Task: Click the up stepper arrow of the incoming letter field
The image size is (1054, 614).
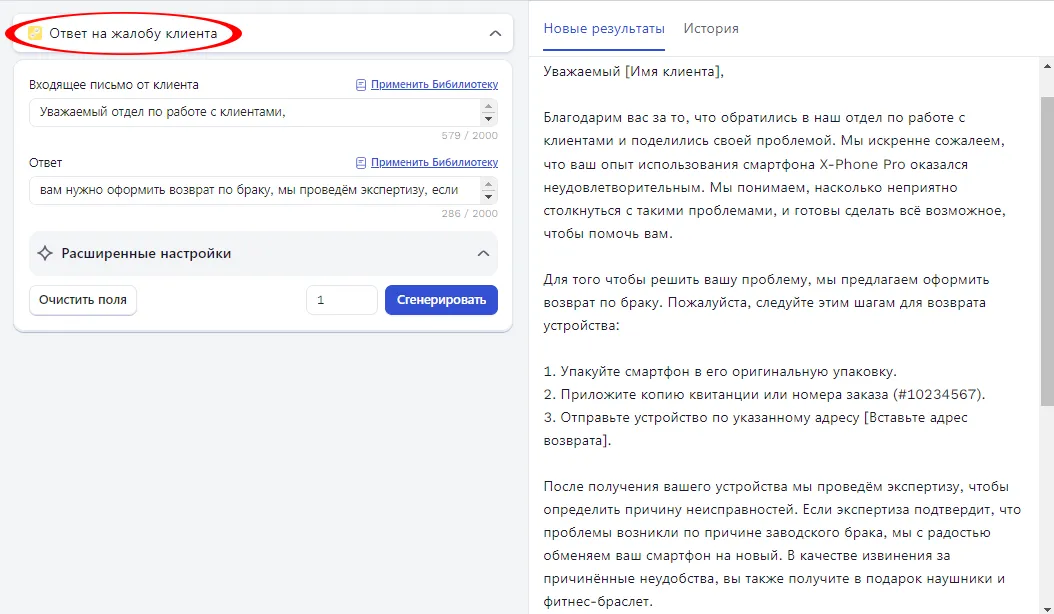Action: (x=489, y=108)
